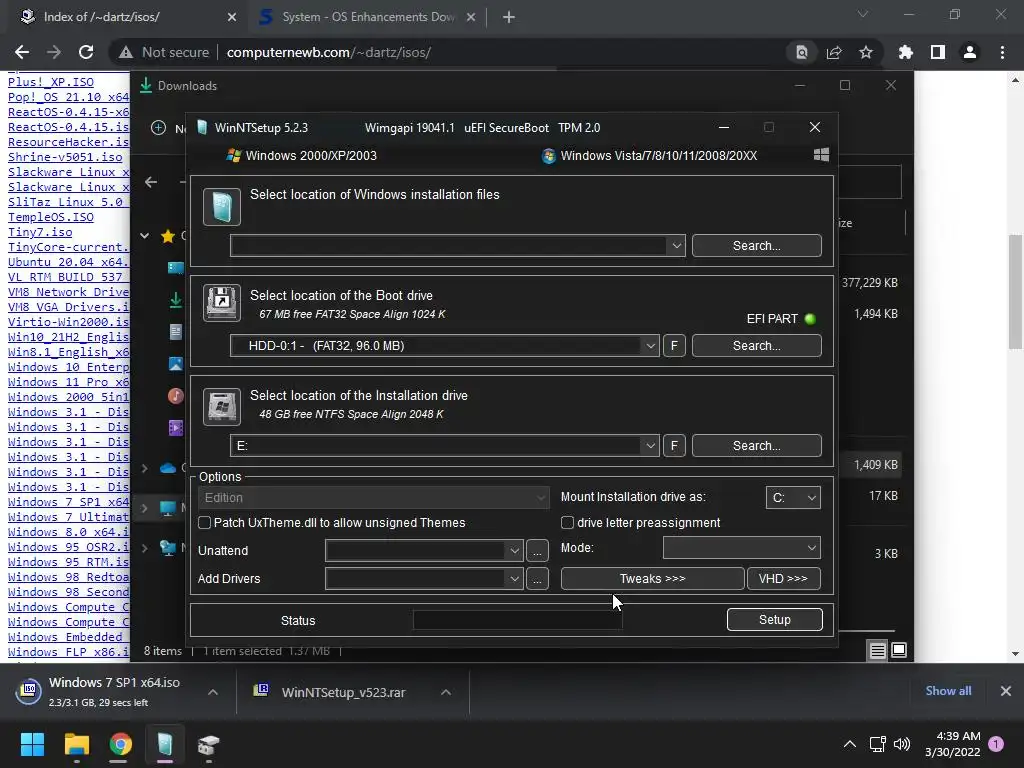Viewport: 1024px width, 768px height.
Task: Click Search for Windows installation files
Action: (756, 246)
